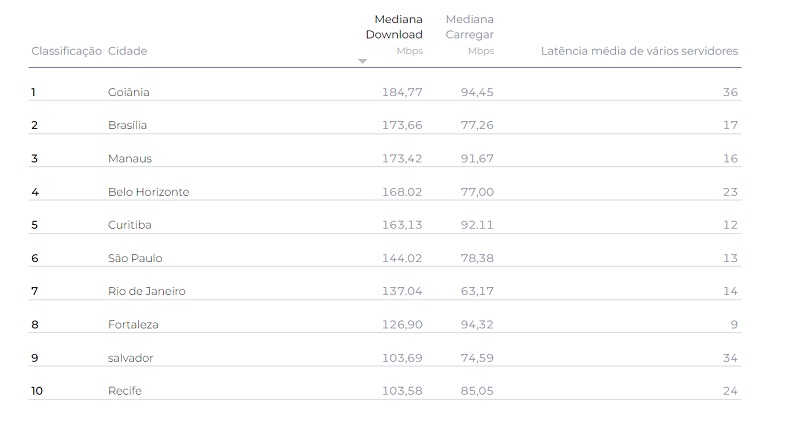800x422 pixels.
Task: Sort by Mediana Carregar column header
Action: point(469,27)
